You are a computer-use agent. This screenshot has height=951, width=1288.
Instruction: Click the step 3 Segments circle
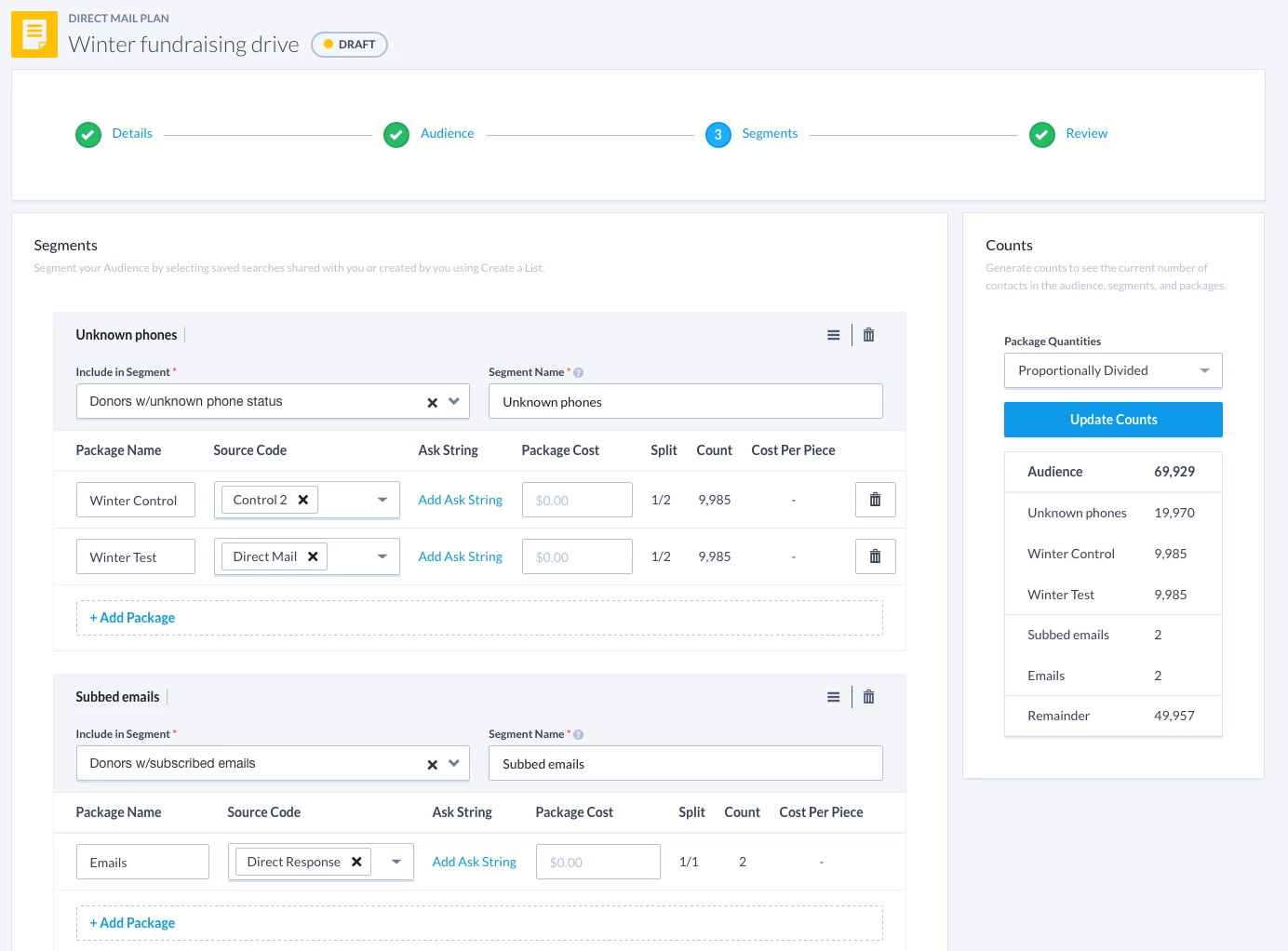(x=718, y=135)
